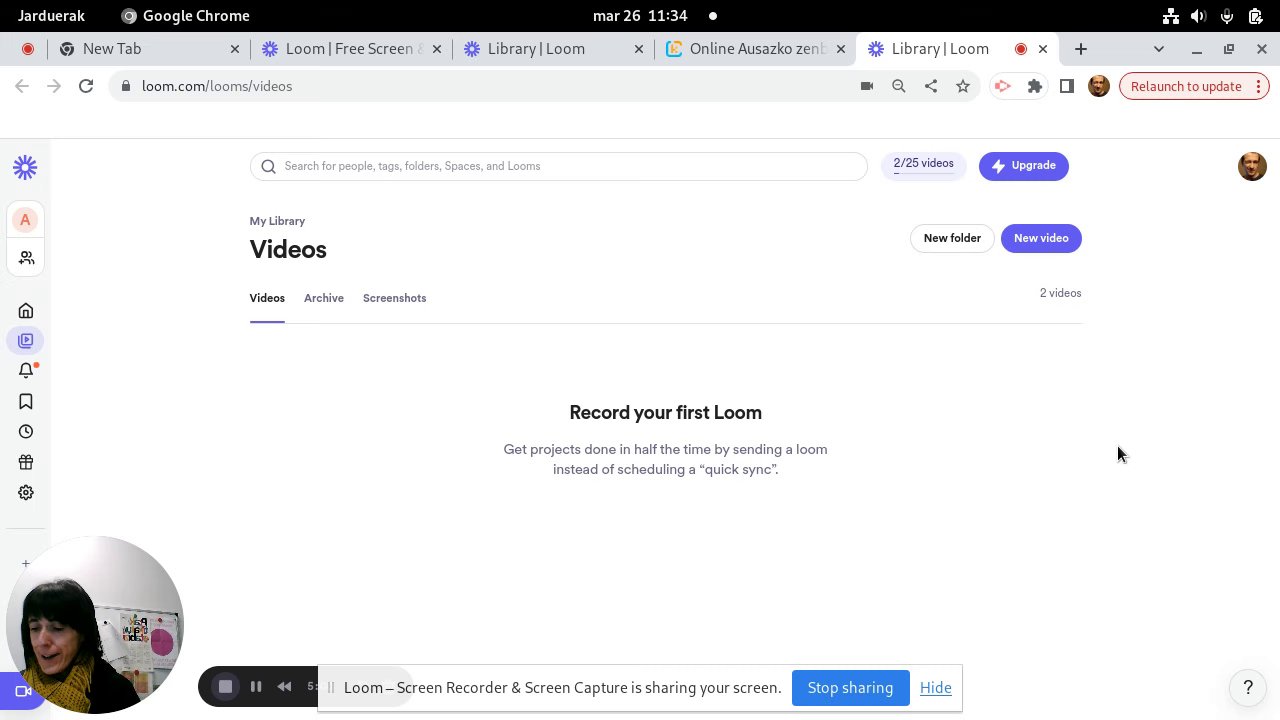Switch to Loom Free Screen tab

click(x=350, y=49)
